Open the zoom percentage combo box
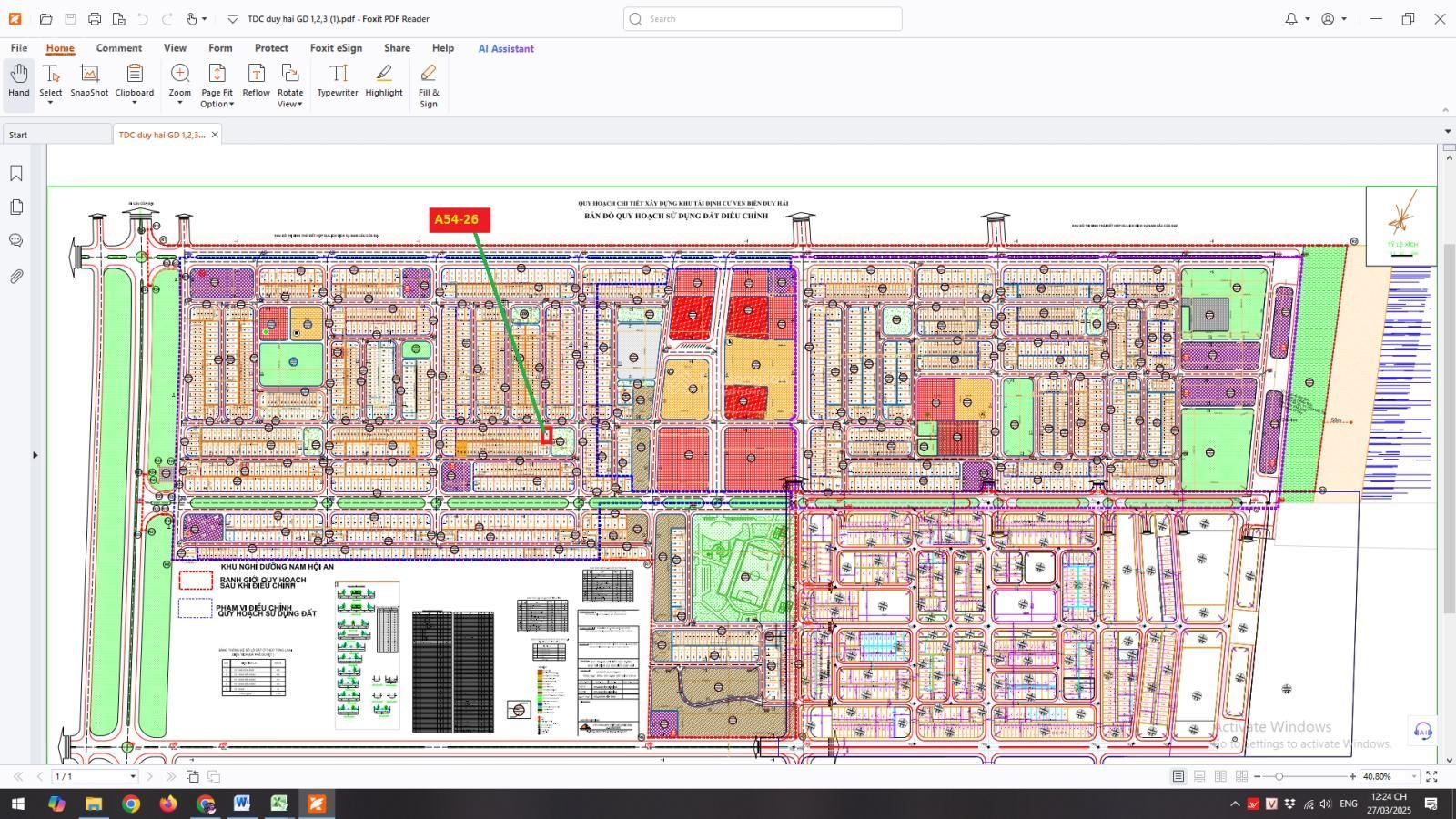1456x819 pixels. pyautogui.click(x=1413, y=776)
